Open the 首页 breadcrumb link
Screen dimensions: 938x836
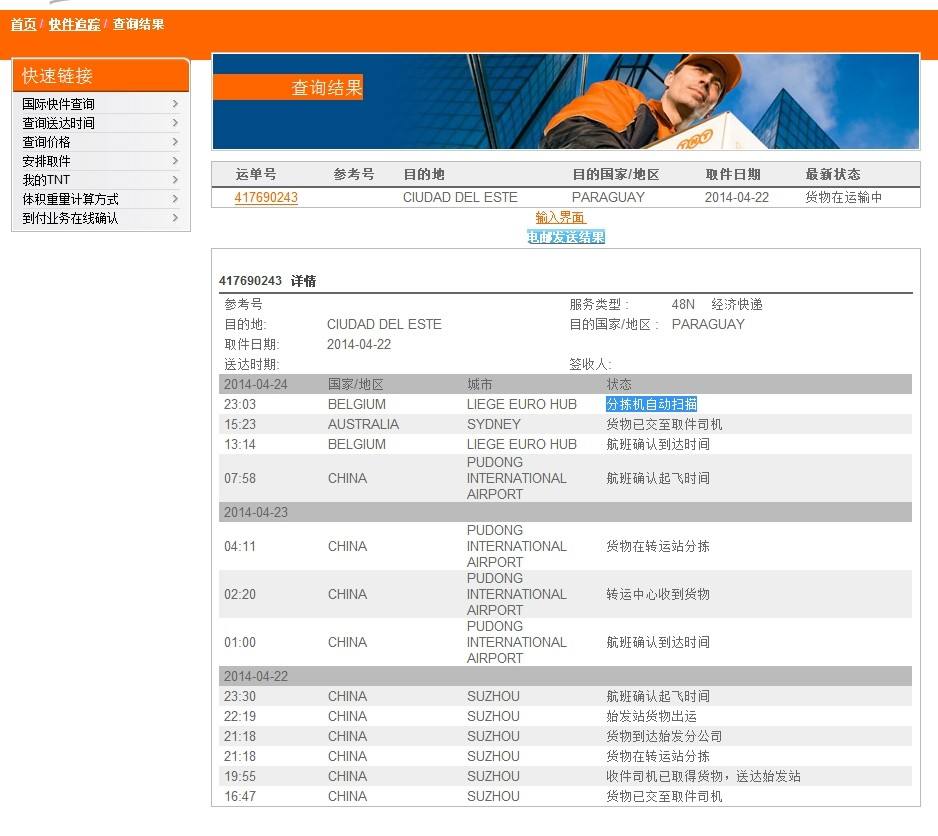click(x=23, y=25)
